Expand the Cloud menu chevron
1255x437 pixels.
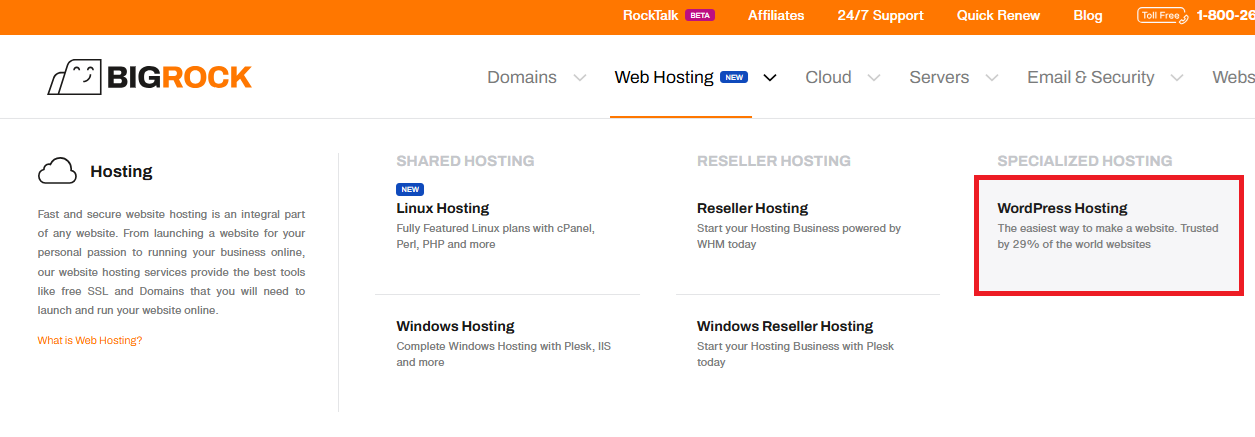tap(874, 78)
